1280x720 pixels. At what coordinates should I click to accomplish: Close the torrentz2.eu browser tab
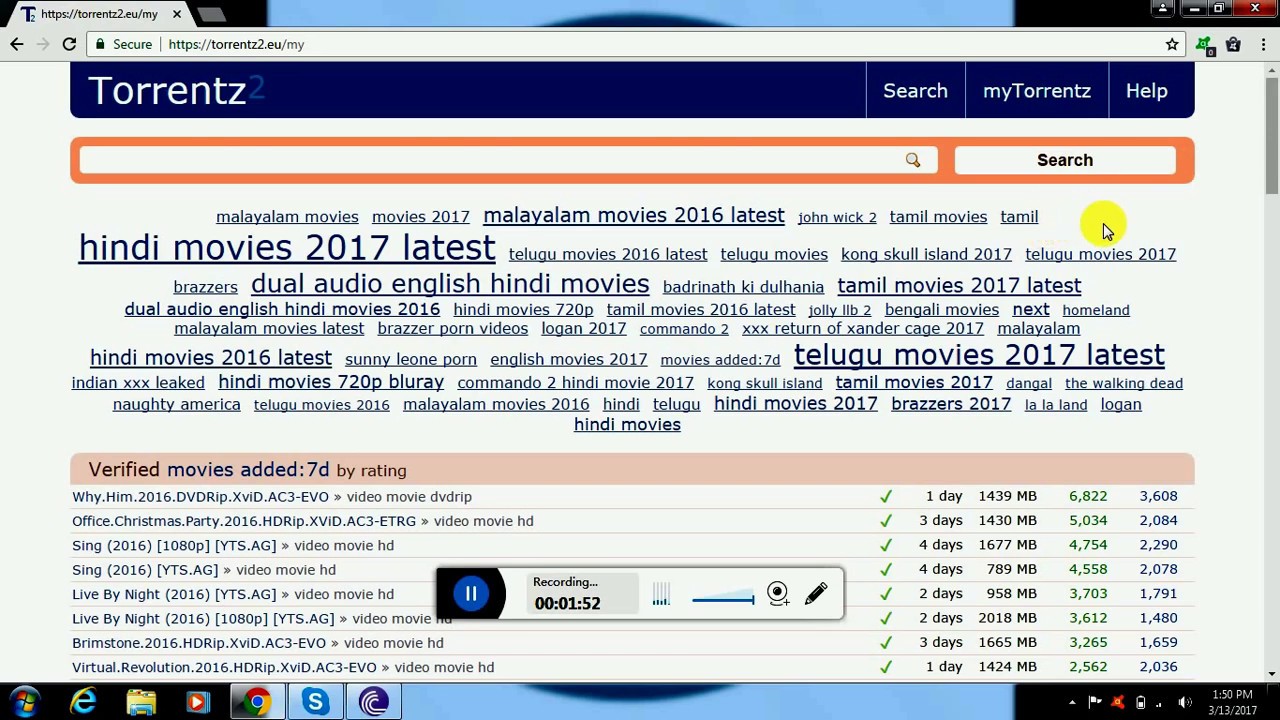pos(177,14)
